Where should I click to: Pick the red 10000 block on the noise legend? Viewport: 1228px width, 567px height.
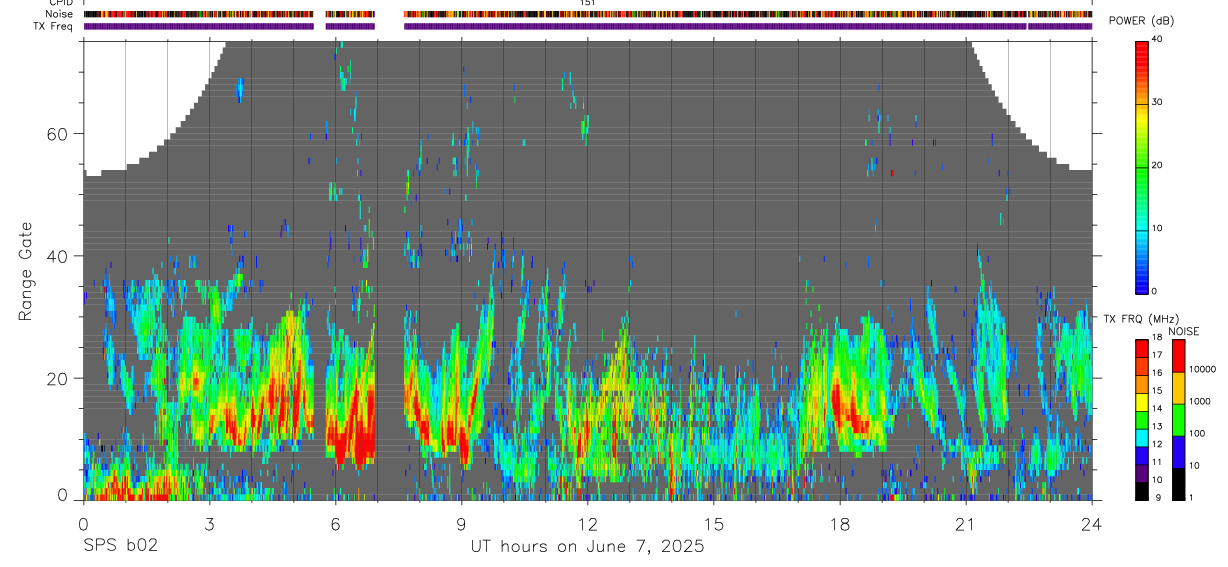(1178, 356)
